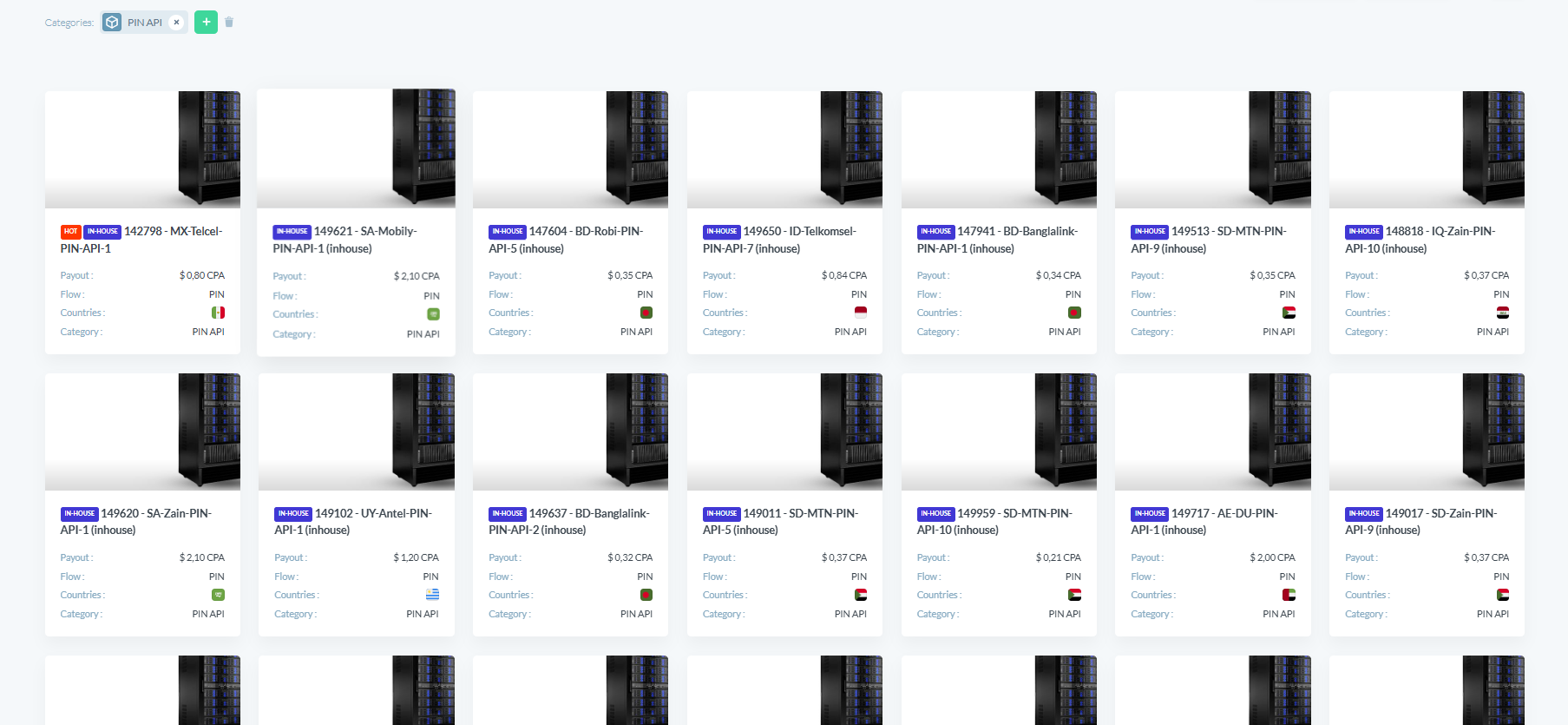Click Bangladesh flag on BD-Robi offer
The width and height of the screenshot is (1568, 725).
coord(646,313)
